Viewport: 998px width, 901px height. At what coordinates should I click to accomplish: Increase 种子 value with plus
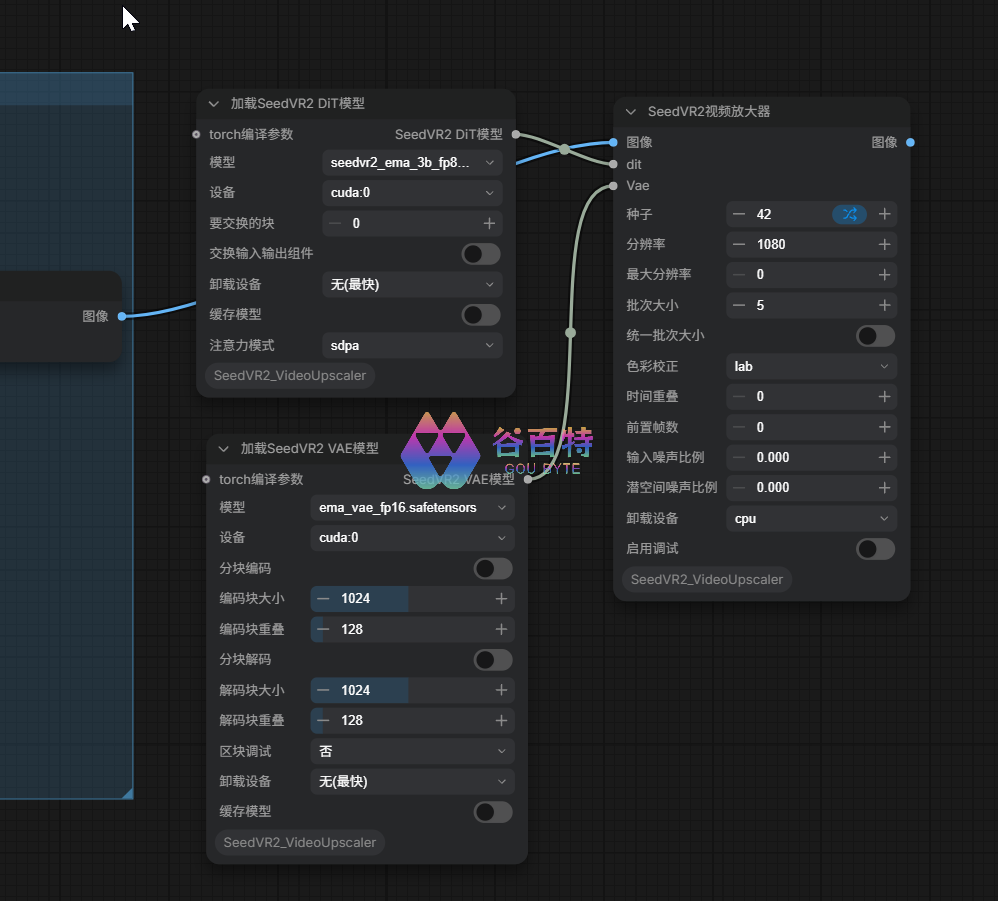click(884, 214)
